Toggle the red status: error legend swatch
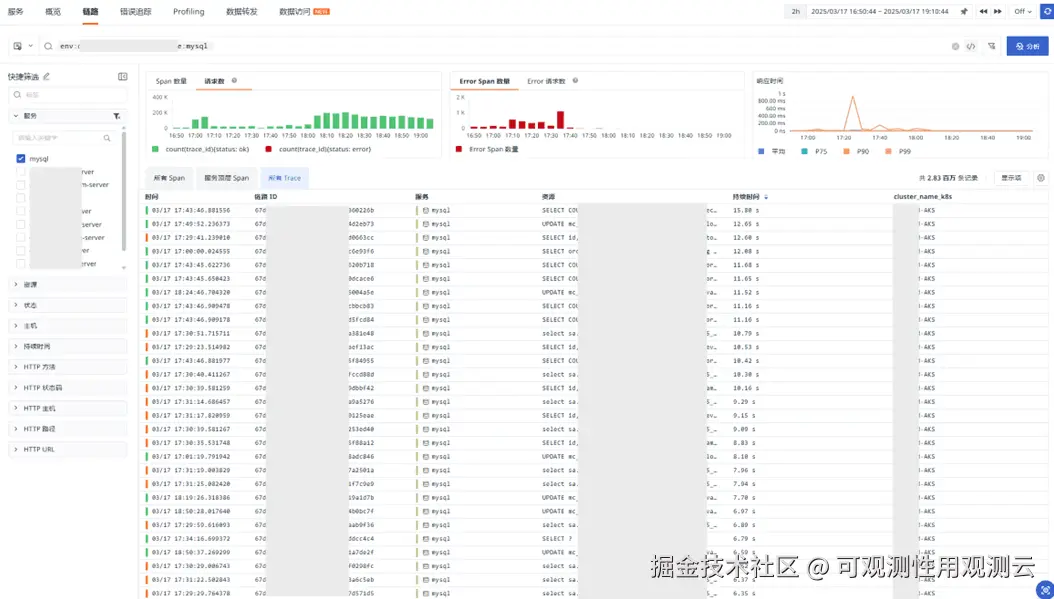1054x599 pixels. tap(269, 149)
